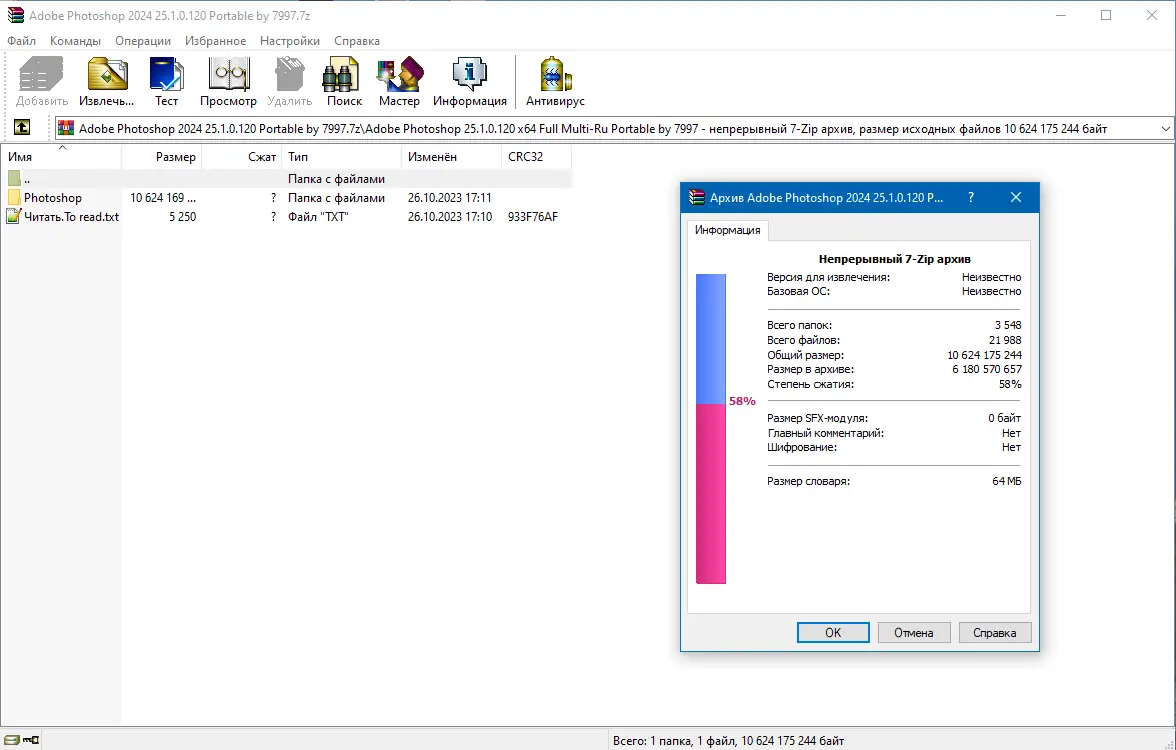The image size is (1176, 750).
Task: Sort files by the Размер column header
Action: click(x=177, y=156)
